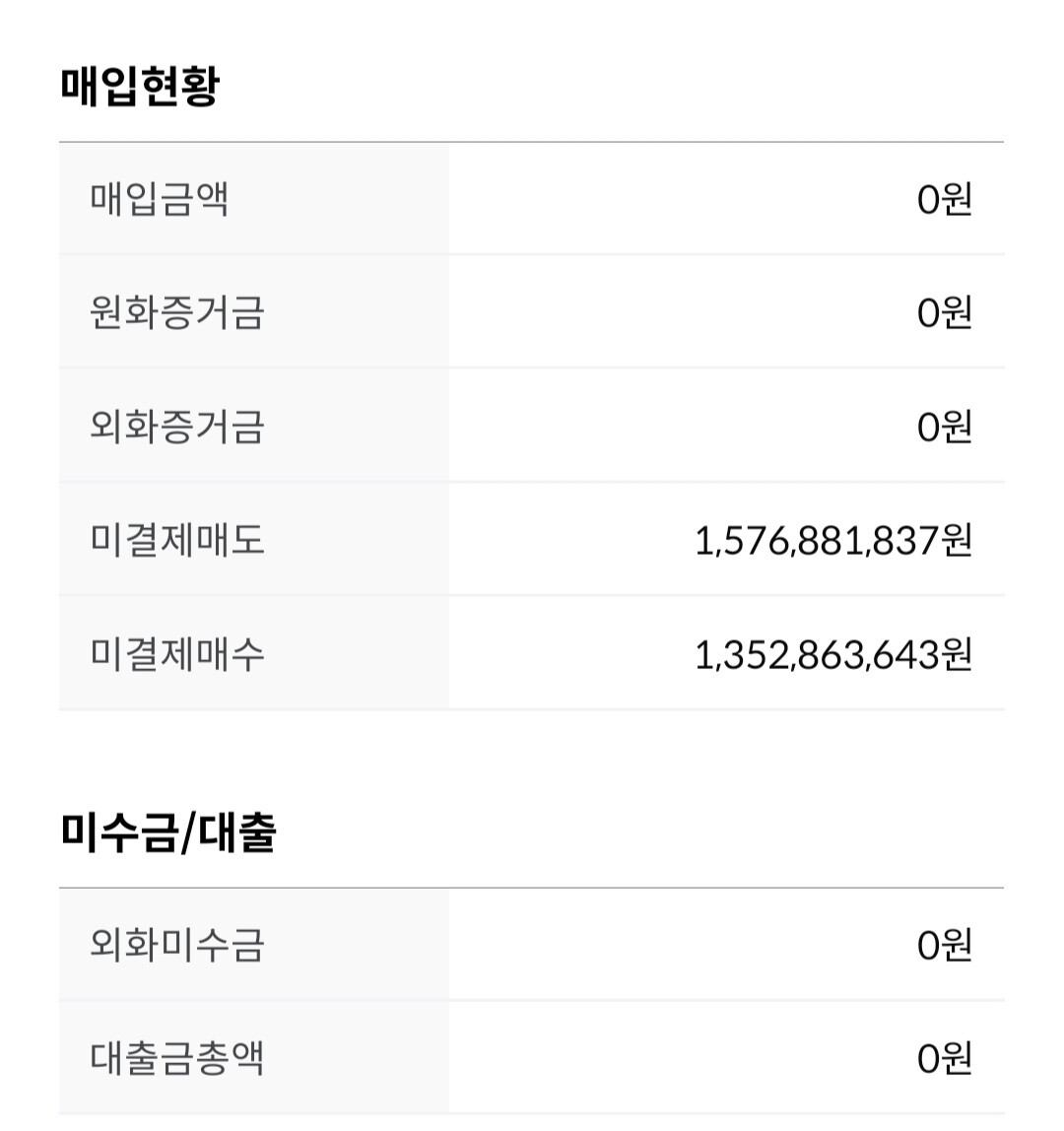
Task: Click the 1,352,863,643원 unsettled buy amount
Action: 833,654
